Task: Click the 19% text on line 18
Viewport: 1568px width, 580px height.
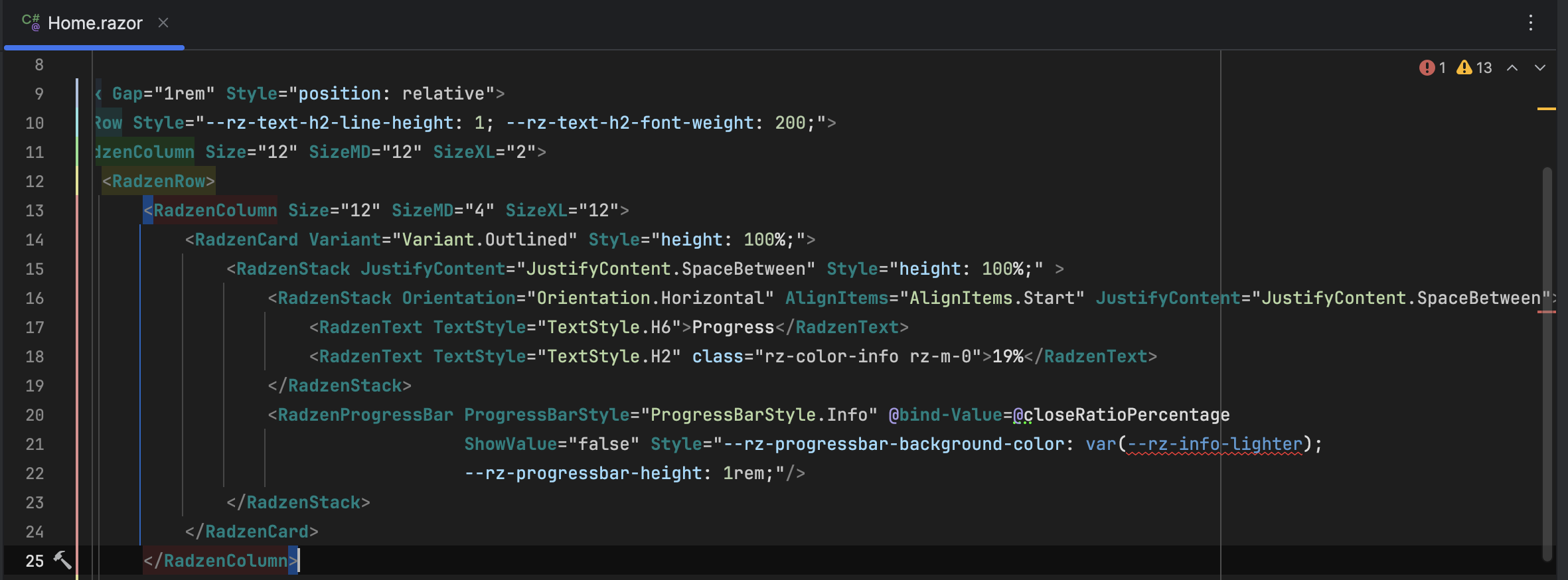Action: point(1008,356)
